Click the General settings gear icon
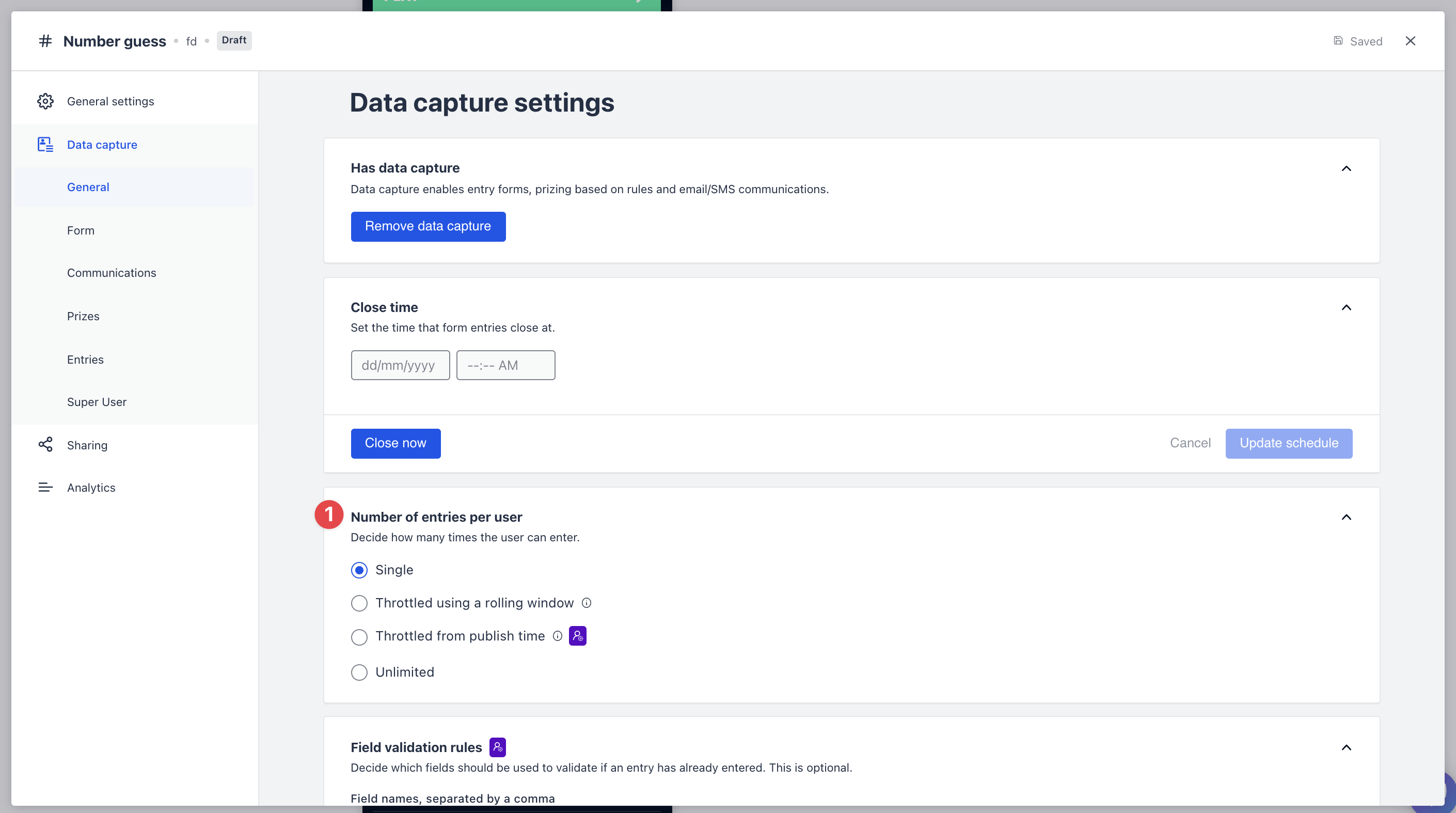Screen dimensions: 1456x813 (45, 101)
